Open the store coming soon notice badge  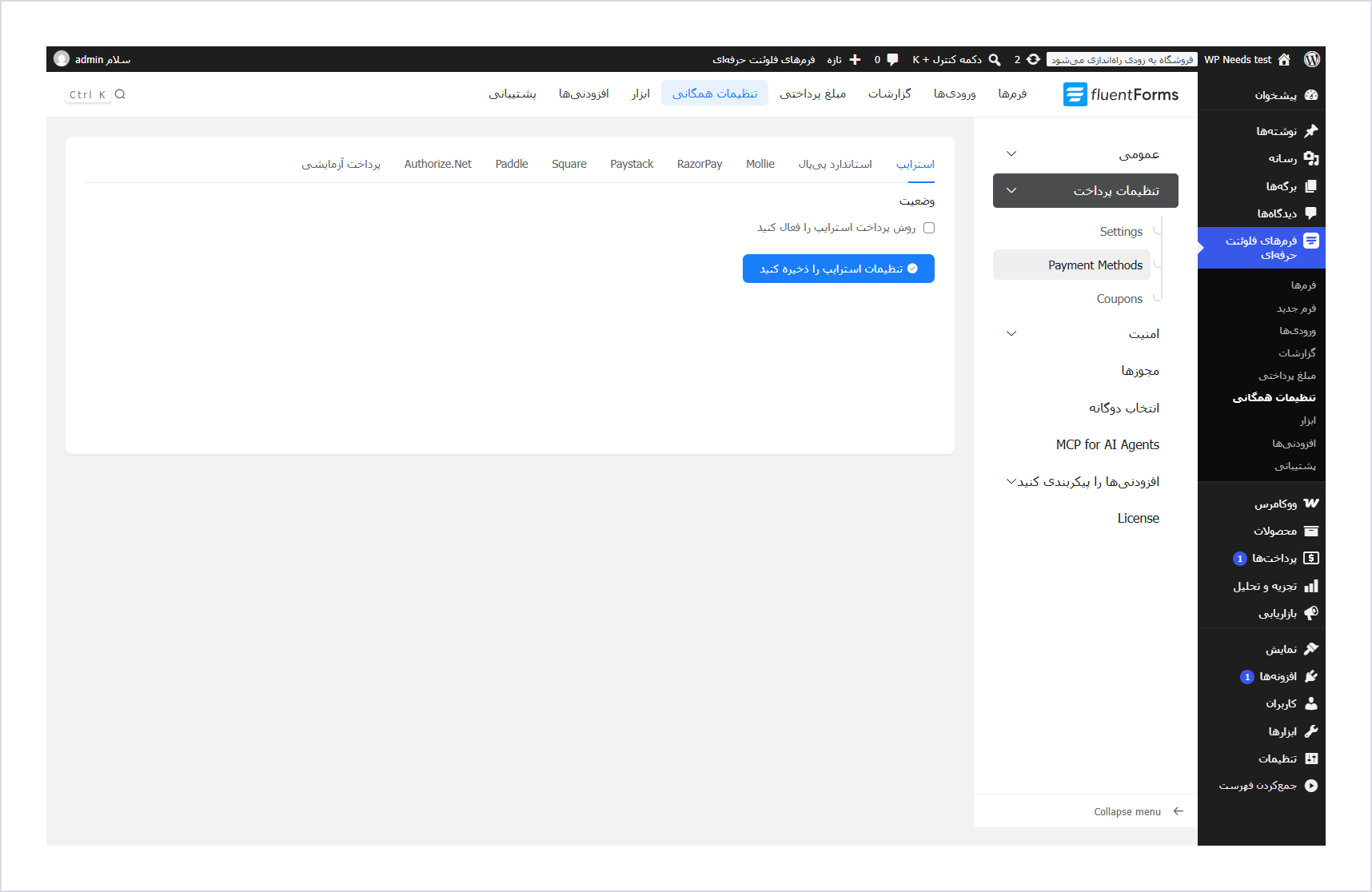coord(1122,59)
